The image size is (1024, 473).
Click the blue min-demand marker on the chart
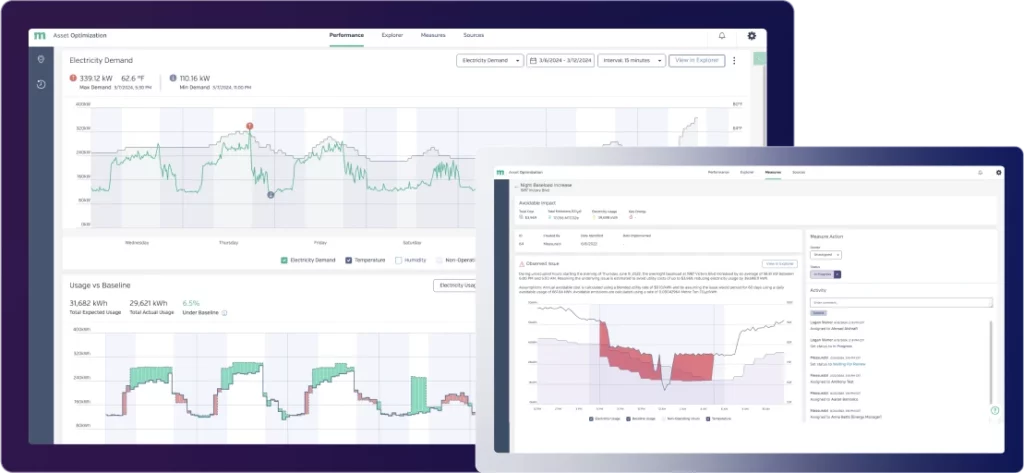[x=270, y=195]
